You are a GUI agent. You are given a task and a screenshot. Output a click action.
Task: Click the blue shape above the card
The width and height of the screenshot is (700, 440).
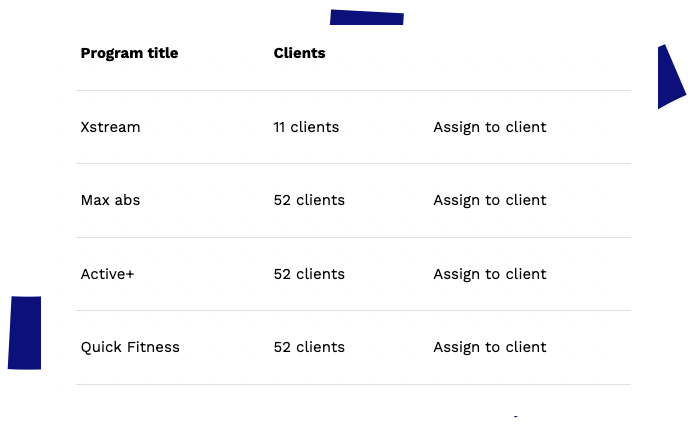tap(366, 17)
